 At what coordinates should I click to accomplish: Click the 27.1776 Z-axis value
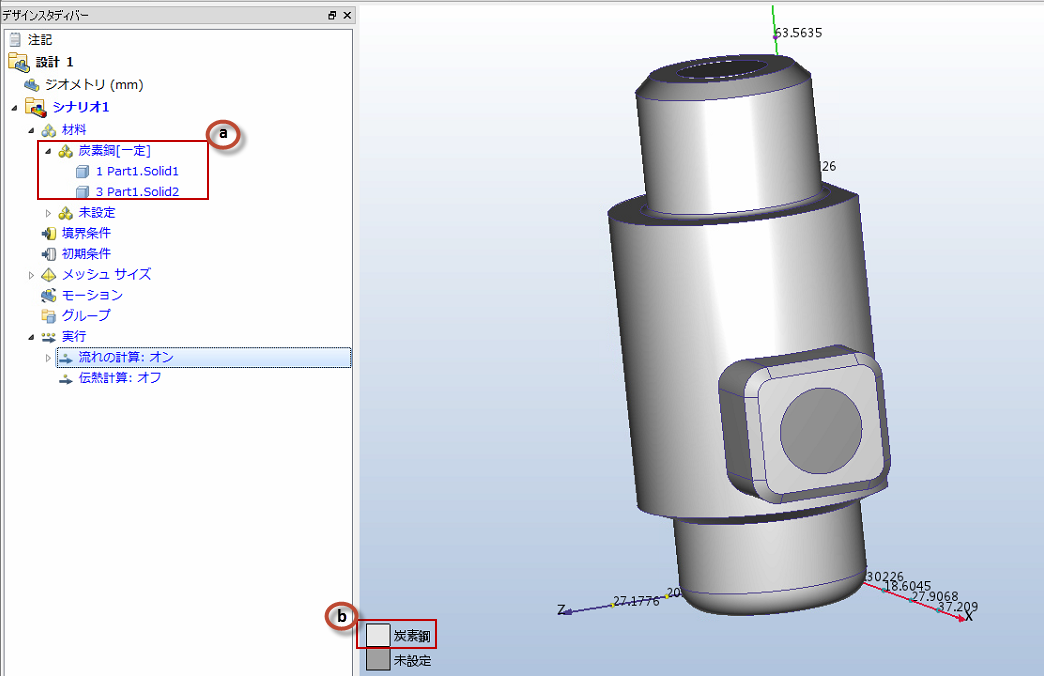(636, 601)
